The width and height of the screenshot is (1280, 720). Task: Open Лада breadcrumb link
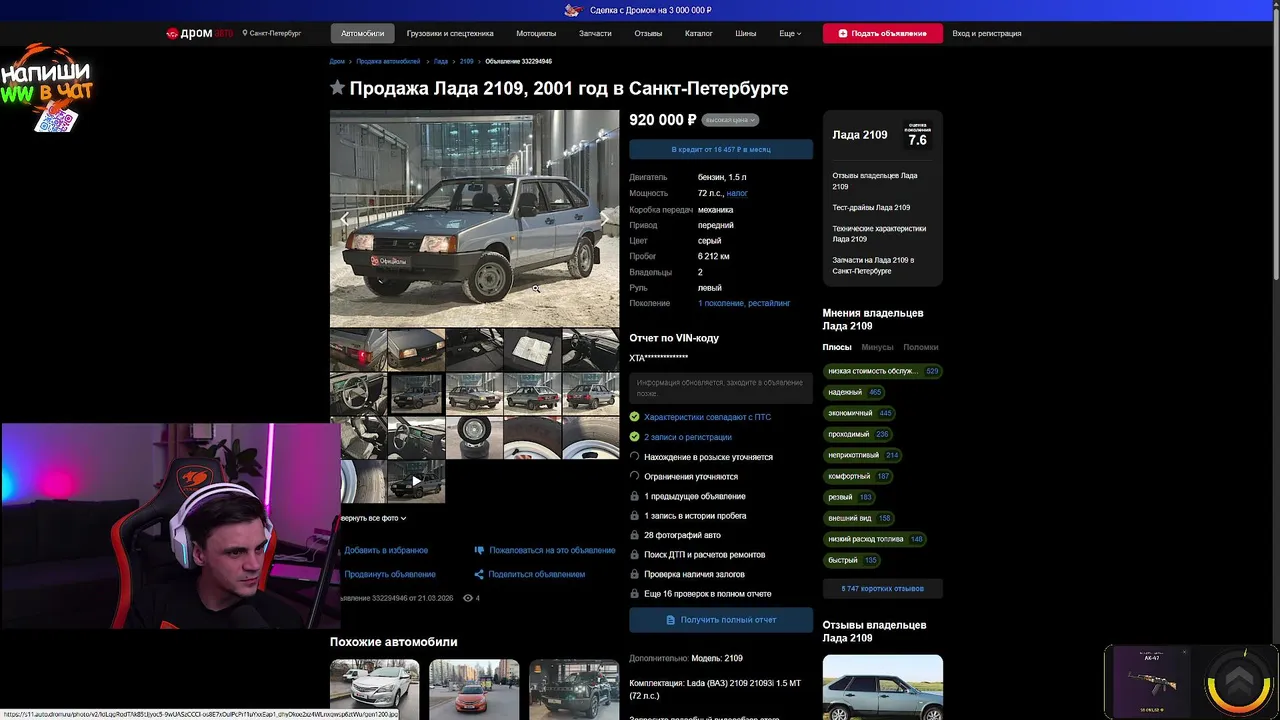point(441,62)
